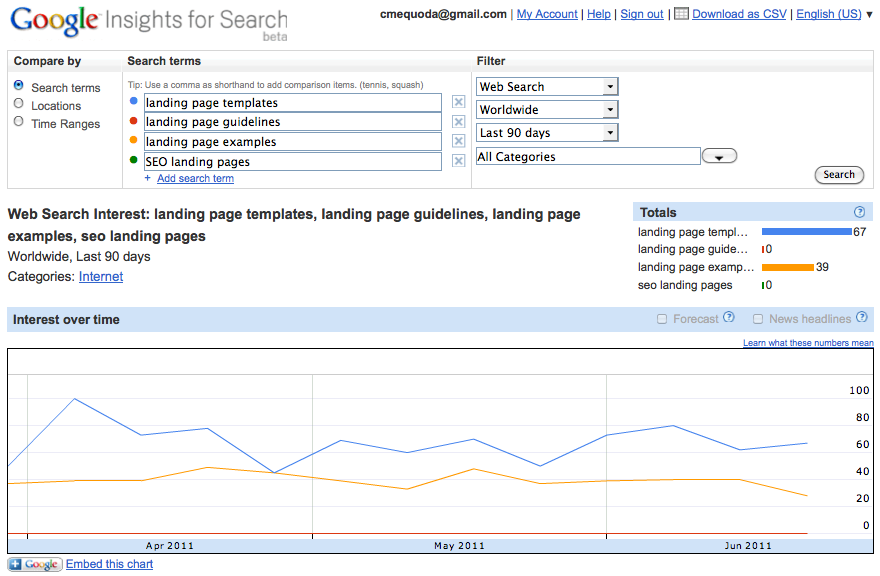This screenshot has width=880, height=576.
Task: Click Download as CSV link
Action: [x=739, y=14]
